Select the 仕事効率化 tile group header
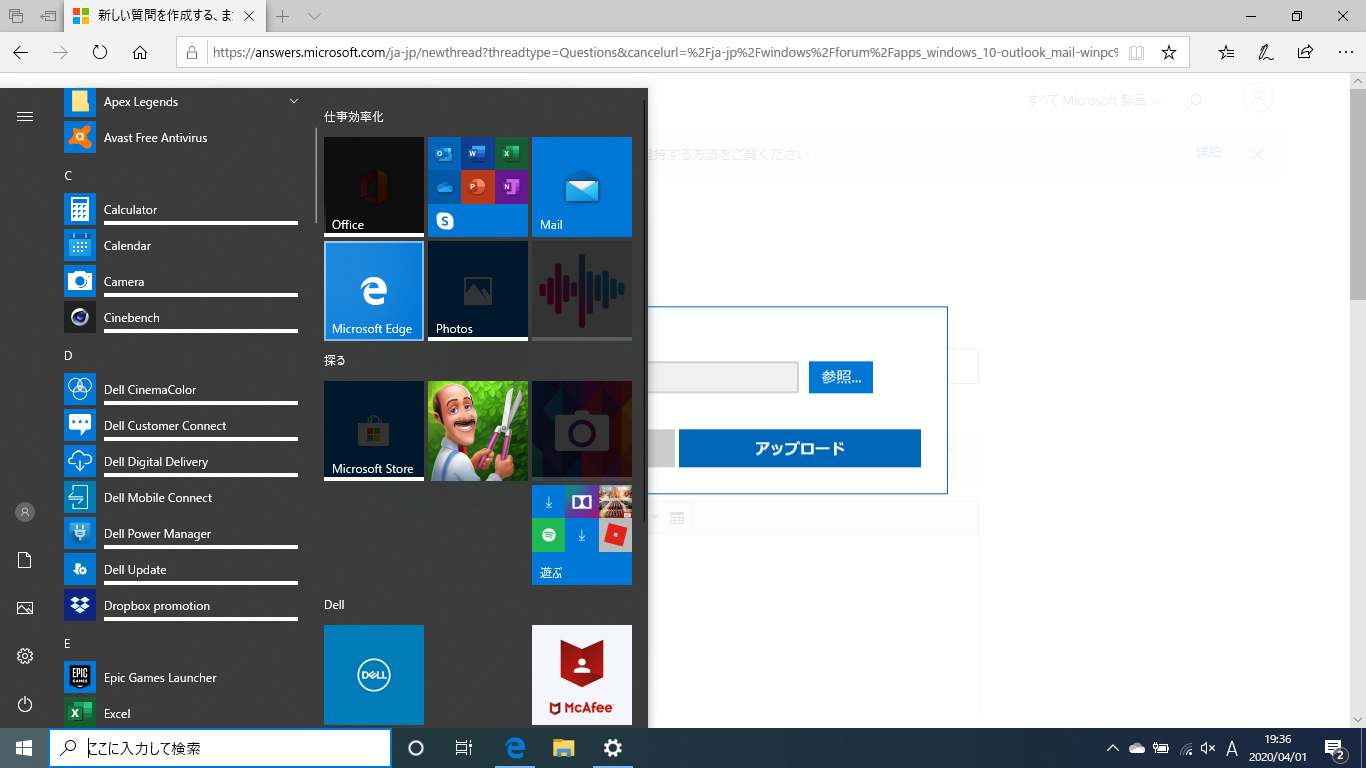Image resolution: width=1366 pixels, height=768 pixels. click(x=354, y=117)
